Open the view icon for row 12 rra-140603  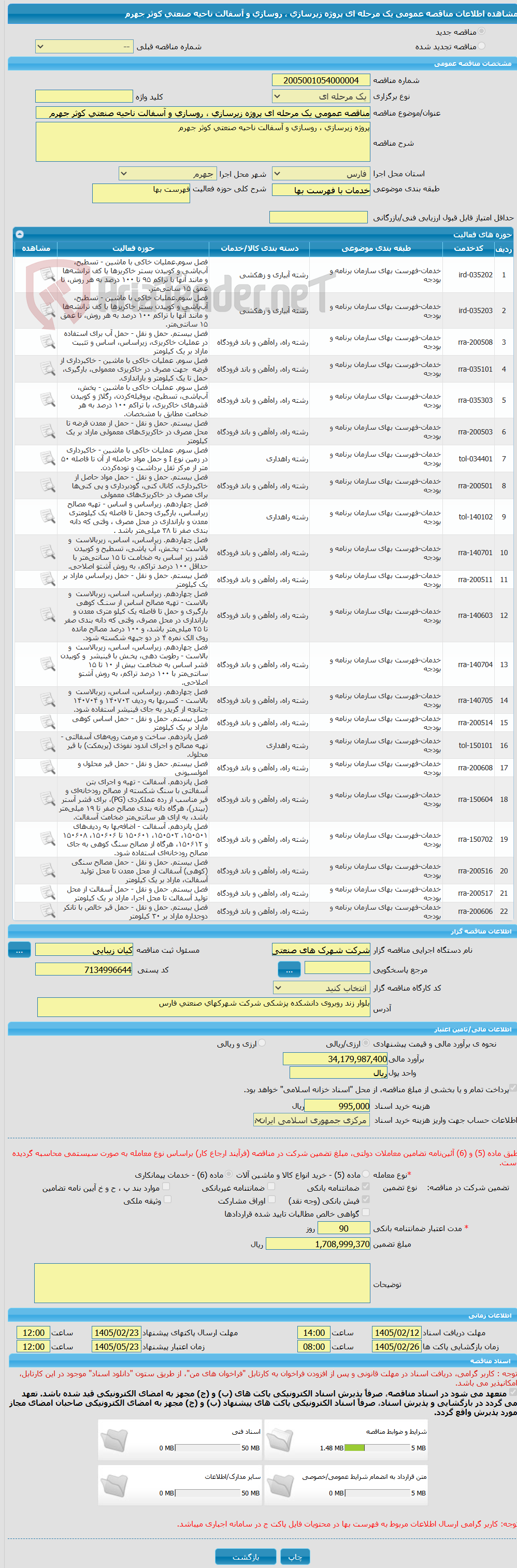[48, 615]
